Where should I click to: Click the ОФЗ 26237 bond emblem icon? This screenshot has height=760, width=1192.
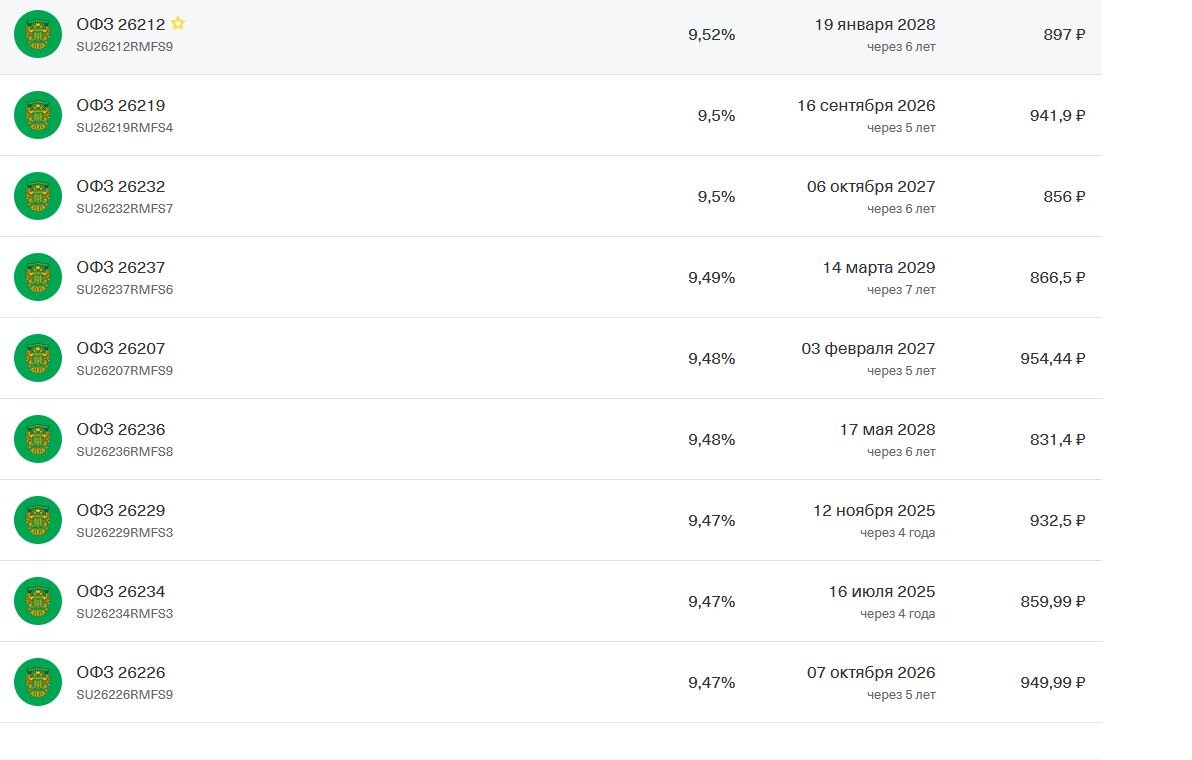tap(38, 277)
